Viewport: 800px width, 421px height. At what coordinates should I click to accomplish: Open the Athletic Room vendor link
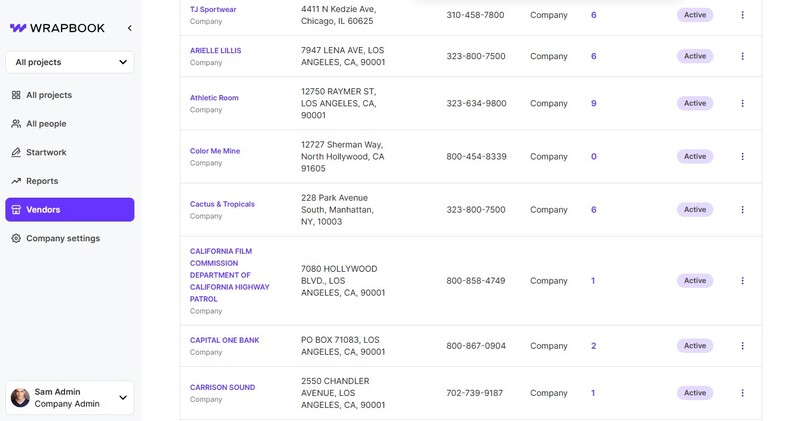(214, 98)
